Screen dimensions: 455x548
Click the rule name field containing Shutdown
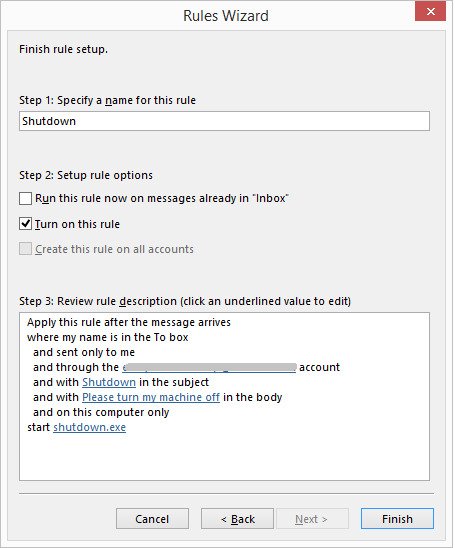(224, 121)
